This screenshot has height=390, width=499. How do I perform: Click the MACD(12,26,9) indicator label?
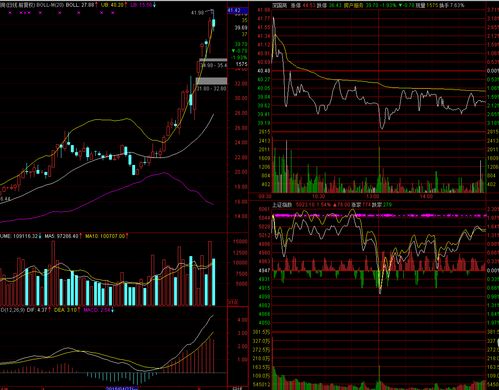pyautogui.click(x=12, y=310)
